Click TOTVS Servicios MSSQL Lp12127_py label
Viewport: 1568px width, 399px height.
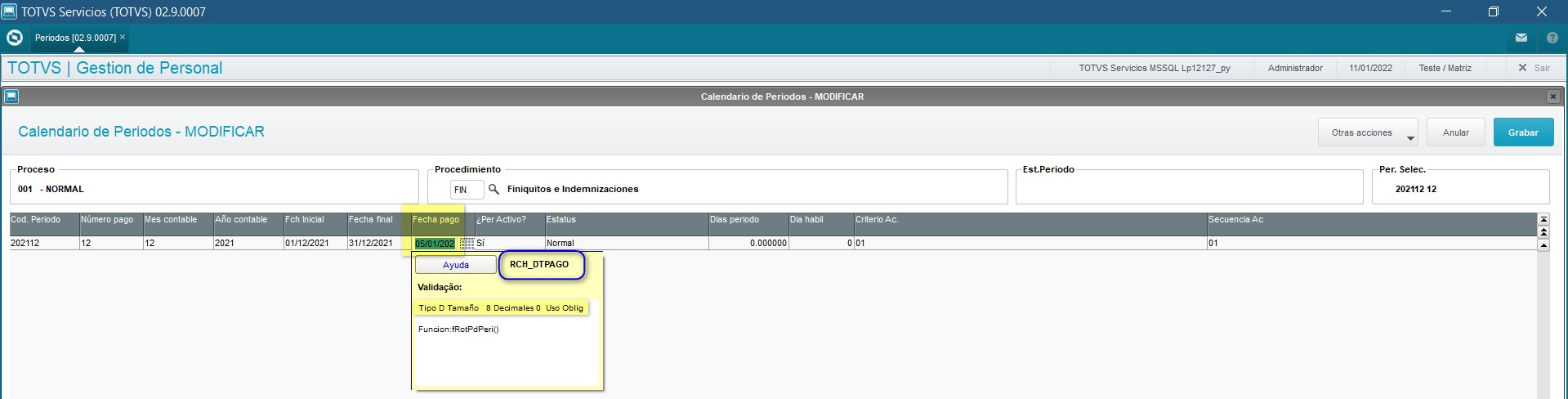(x=1155, y=68)
